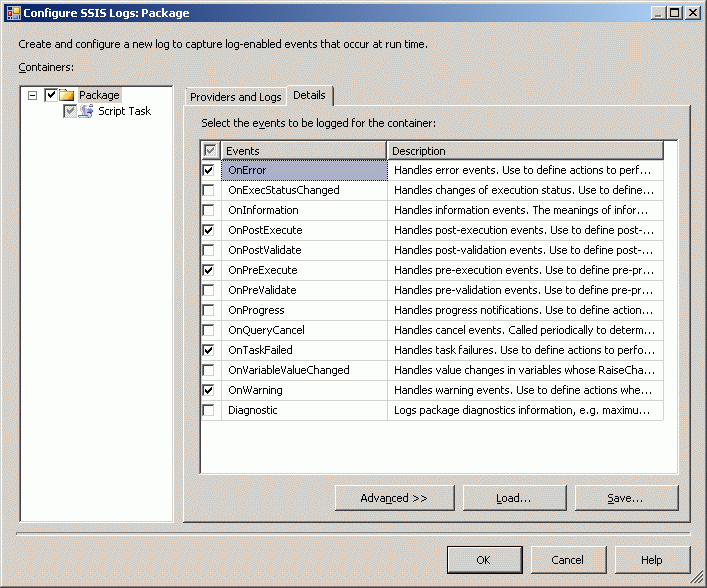707x588 pixels.
Task: Select the OnExecStatusChanged event name
Action: pyautogui.click(x=284, y=190)
